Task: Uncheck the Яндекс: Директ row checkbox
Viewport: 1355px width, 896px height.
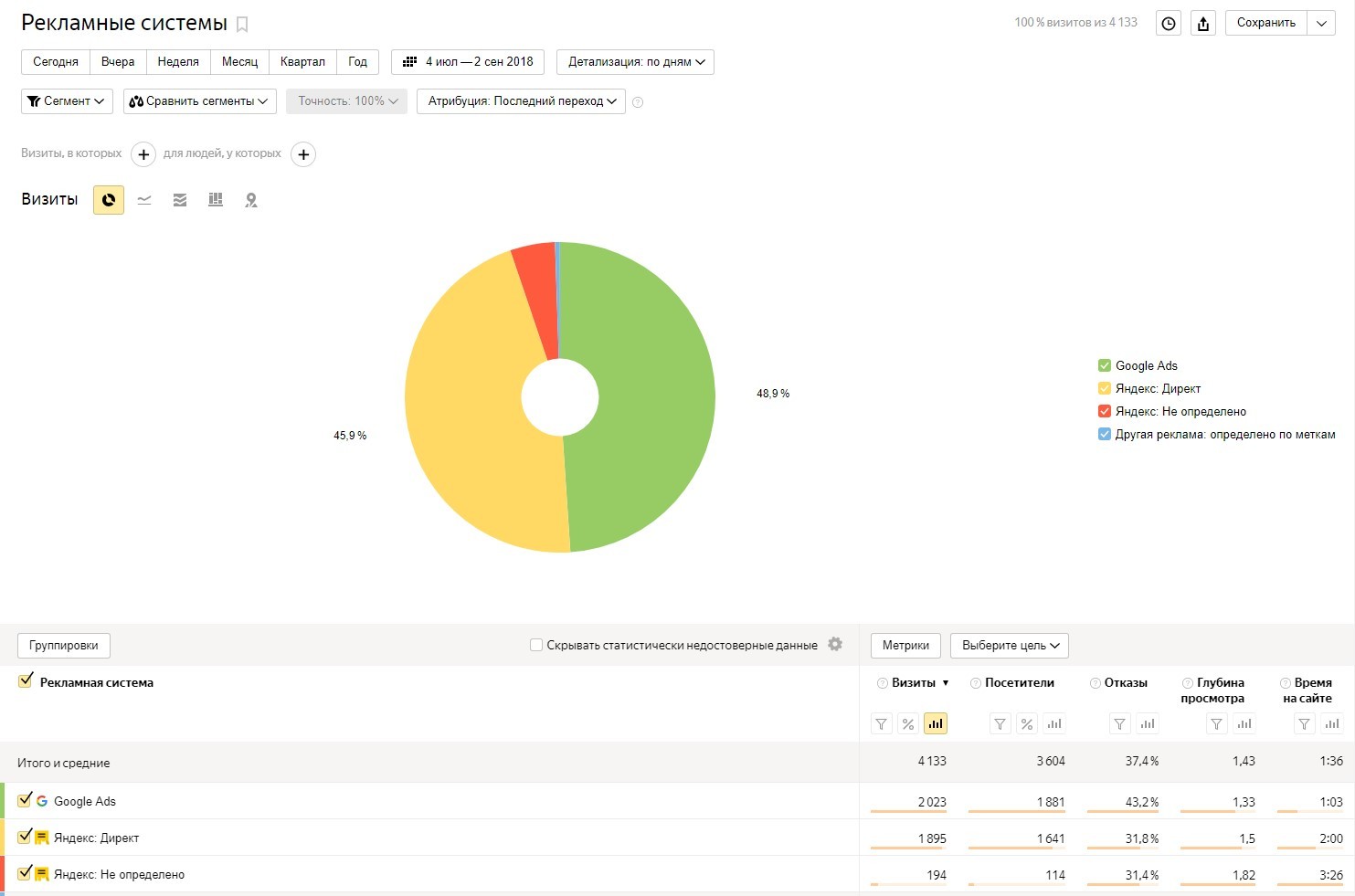Action: click(x=25, y=837)
